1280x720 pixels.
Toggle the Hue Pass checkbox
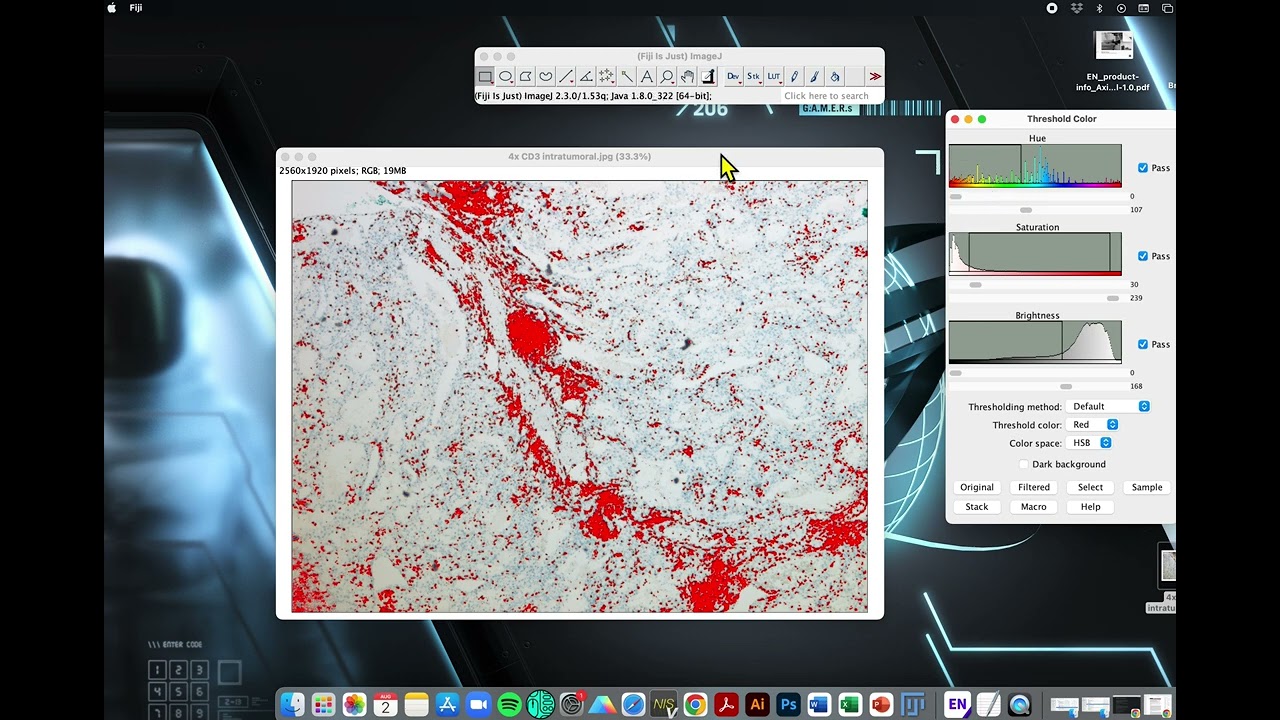click(1143, 168)
